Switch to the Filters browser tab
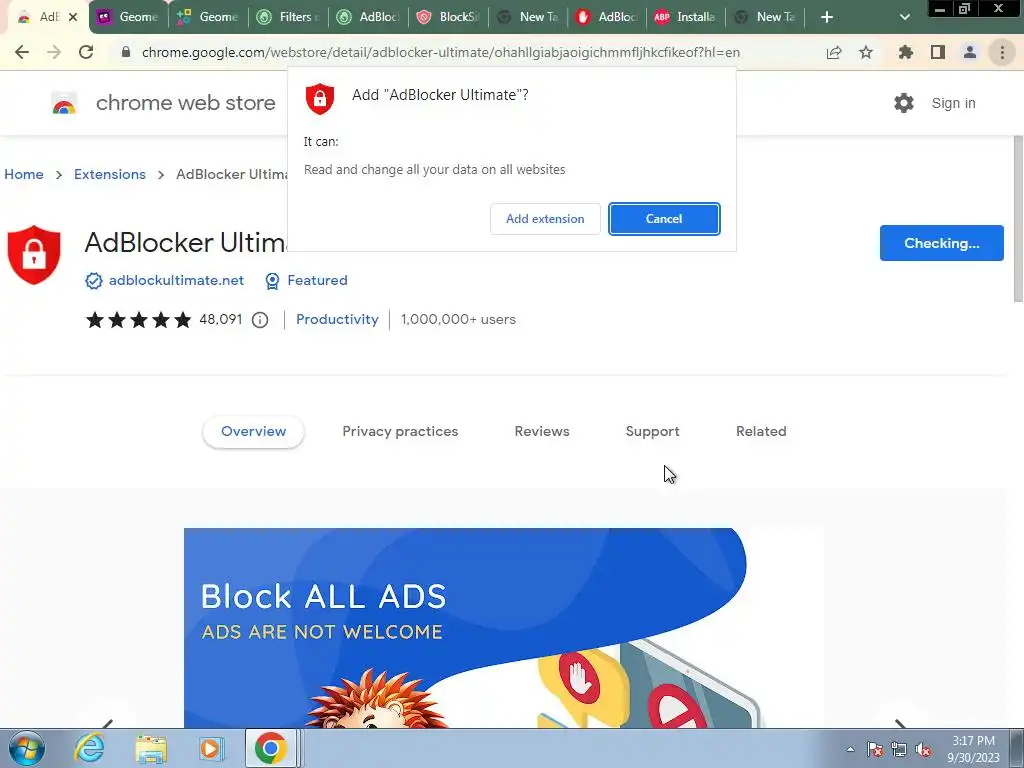 (x=288, y=17)
